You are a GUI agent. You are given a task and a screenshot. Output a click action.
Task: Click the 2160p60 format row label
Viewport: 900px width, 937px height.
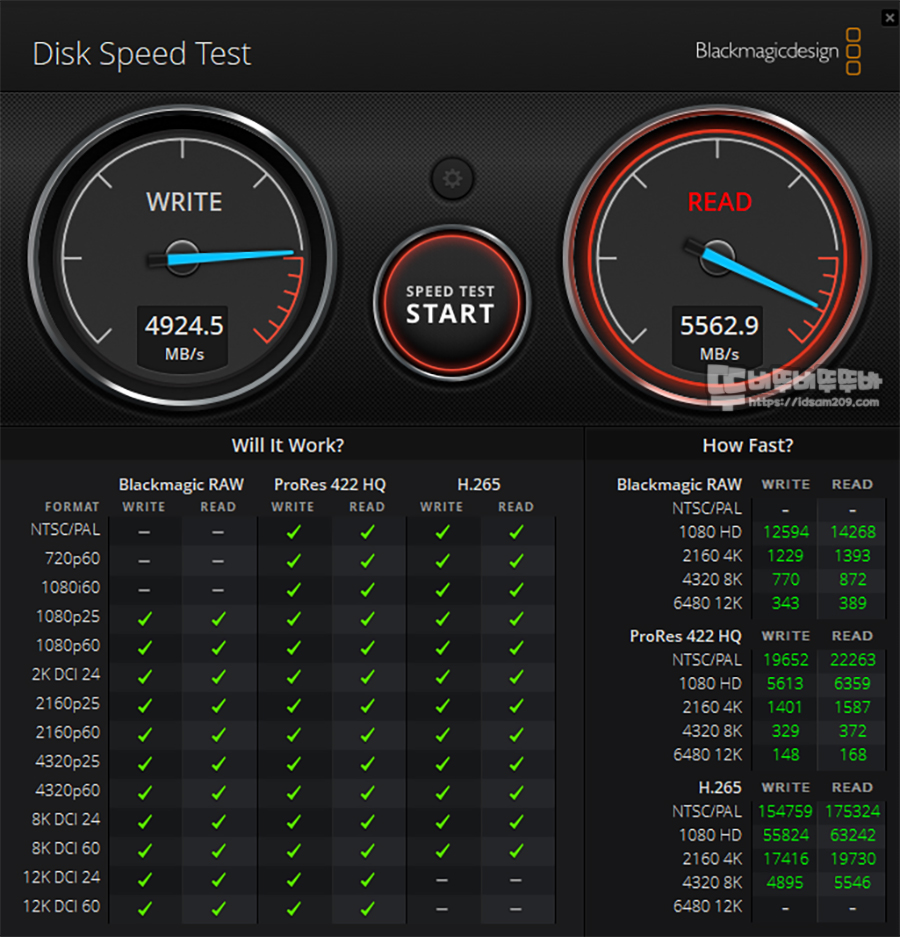pos(68,733)
